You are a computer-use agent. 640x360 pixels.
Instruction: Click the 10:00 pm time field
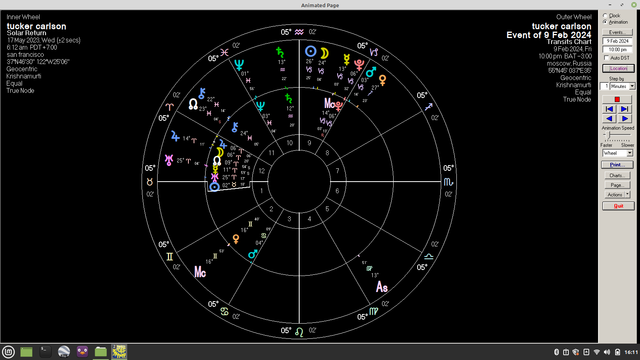[617, 49]
